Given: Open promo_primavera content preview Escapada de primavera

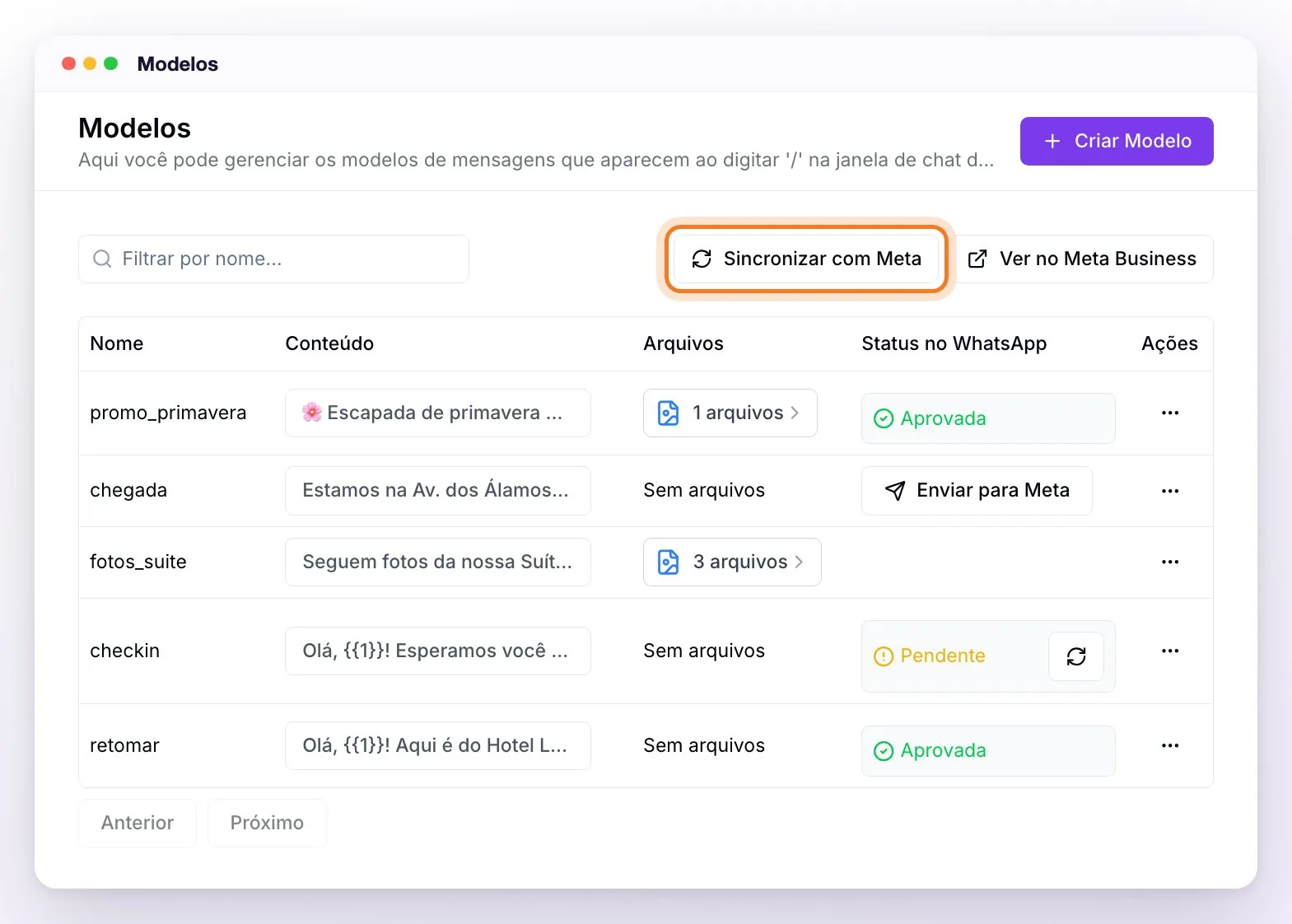Looking at the screenshot, I should click(x=438, y=413).
